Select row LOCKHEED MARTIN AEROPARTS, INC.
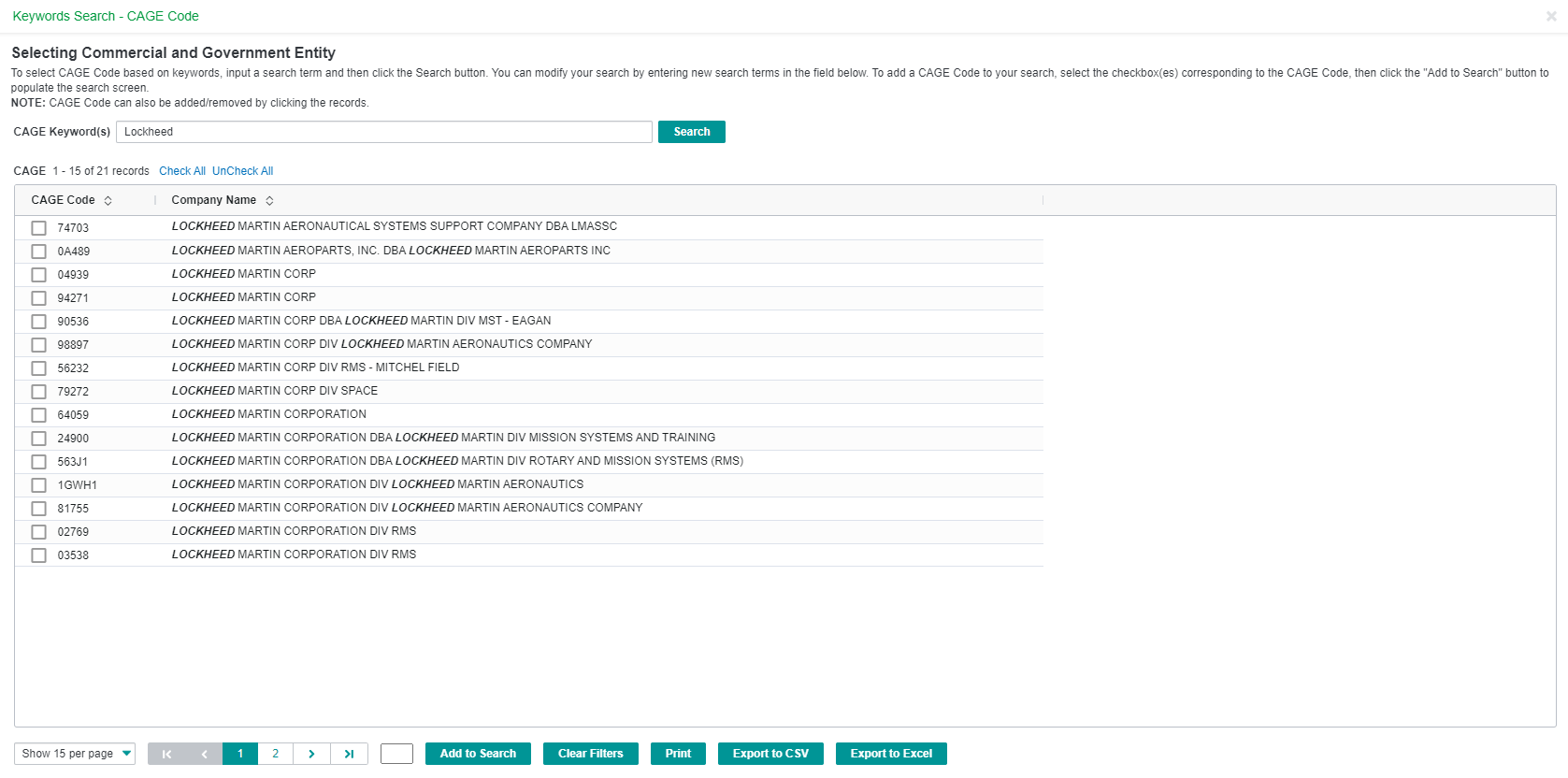The height and width of the screenshot is (778, 1568). click(529, 252)
